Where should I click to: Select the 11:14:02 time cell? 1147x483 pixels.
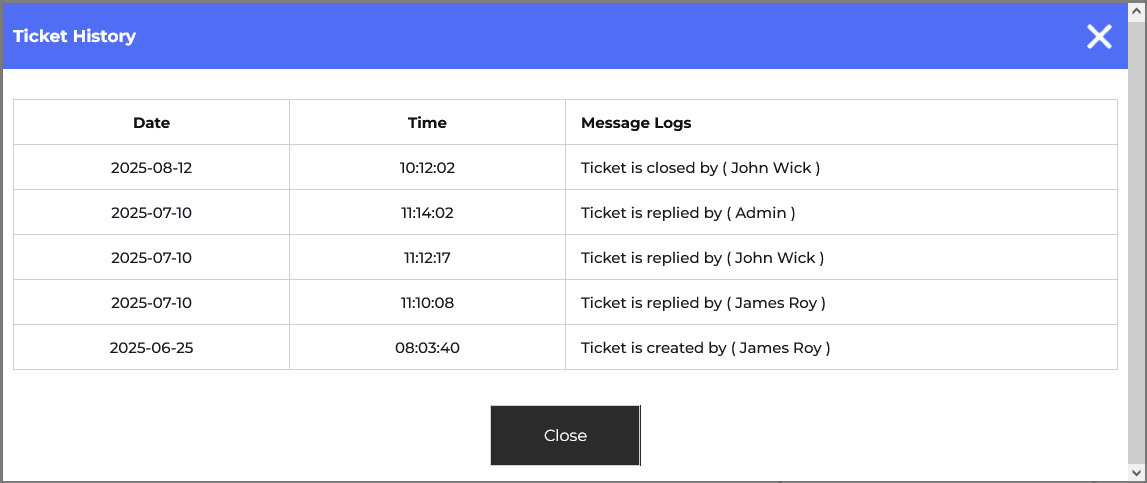coord(427,213)
